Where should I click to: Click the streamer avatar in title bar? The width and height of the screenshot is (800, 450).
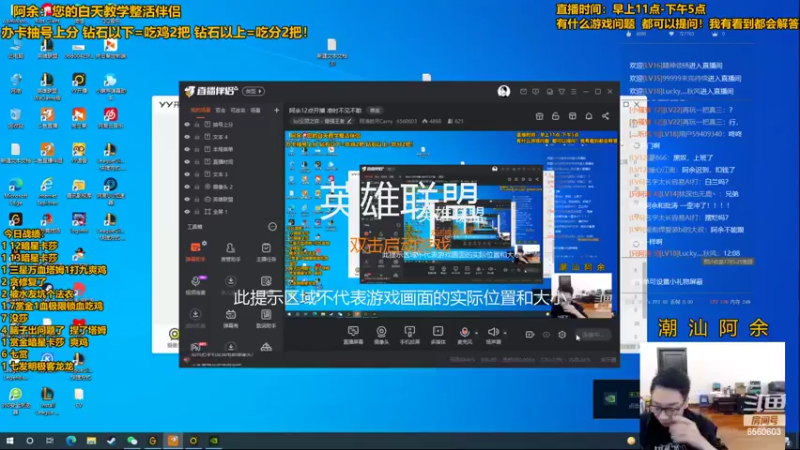[504, 91]
